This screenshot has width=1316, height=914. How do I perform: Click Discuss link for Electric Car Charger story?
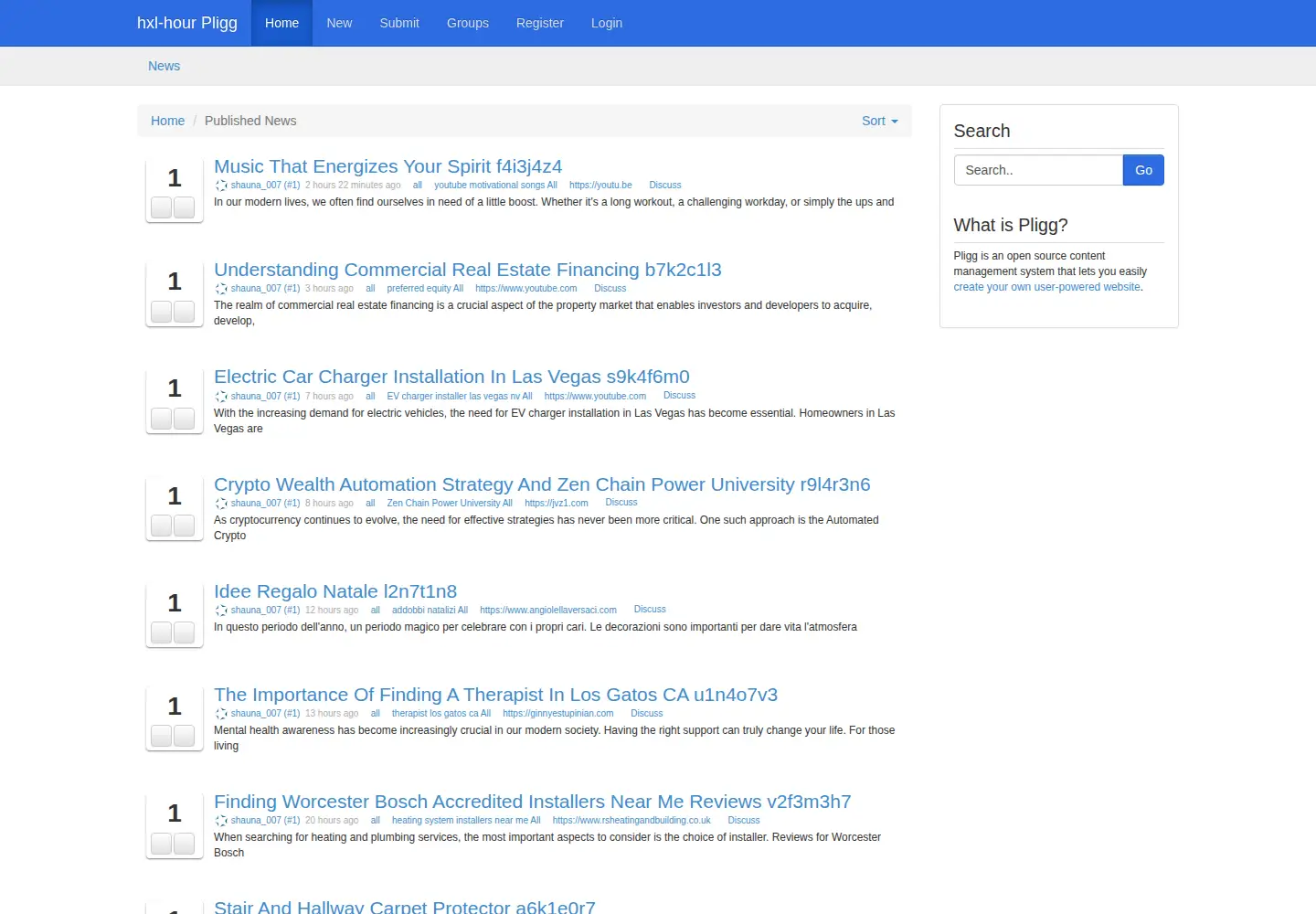click(x=679, y=396)
